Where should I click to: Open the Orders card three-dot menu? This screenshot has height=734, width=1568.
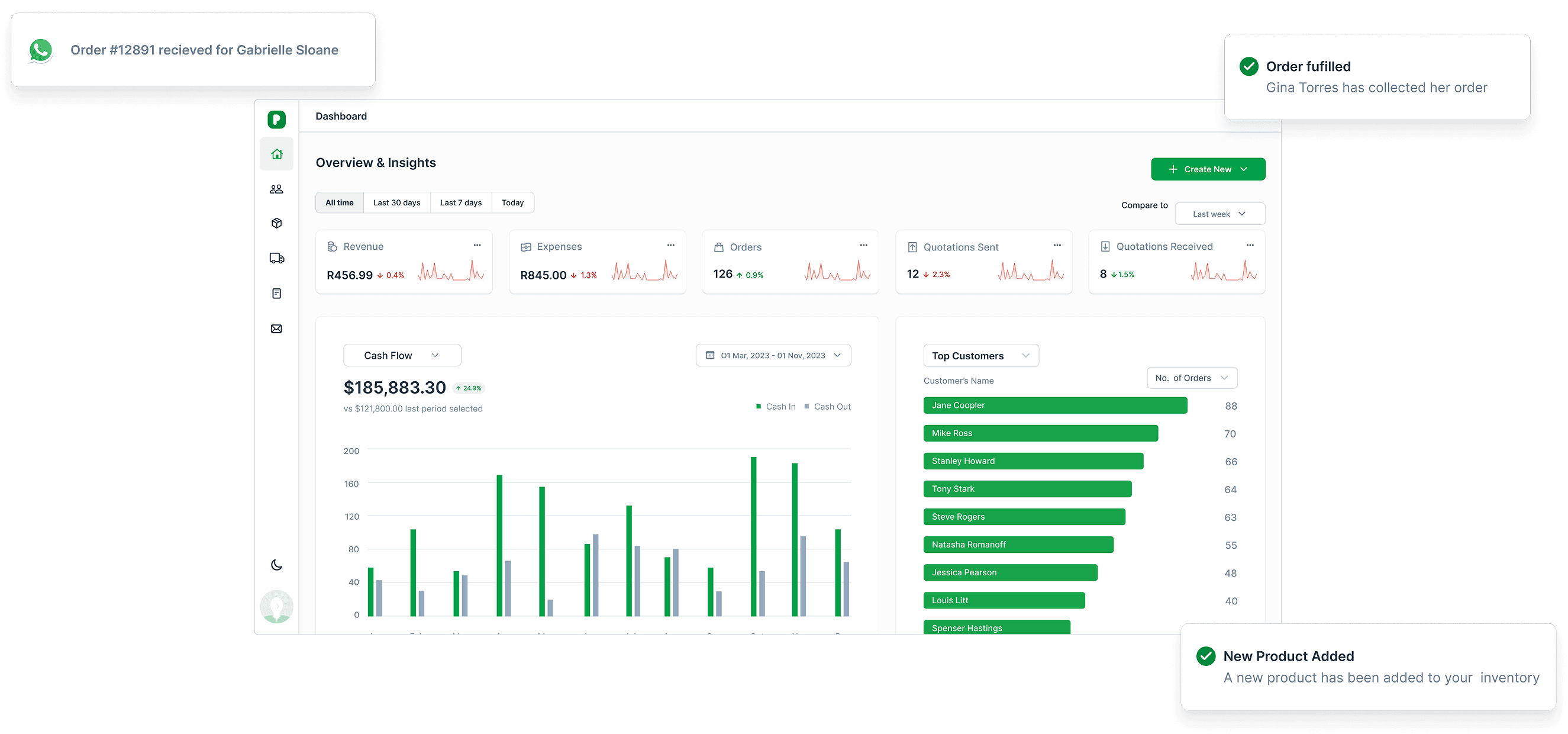(x=863, y=245)
